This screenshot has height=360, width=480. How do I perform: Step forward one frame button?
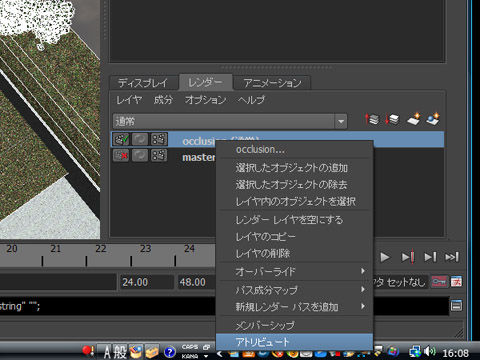click(430, 257)
